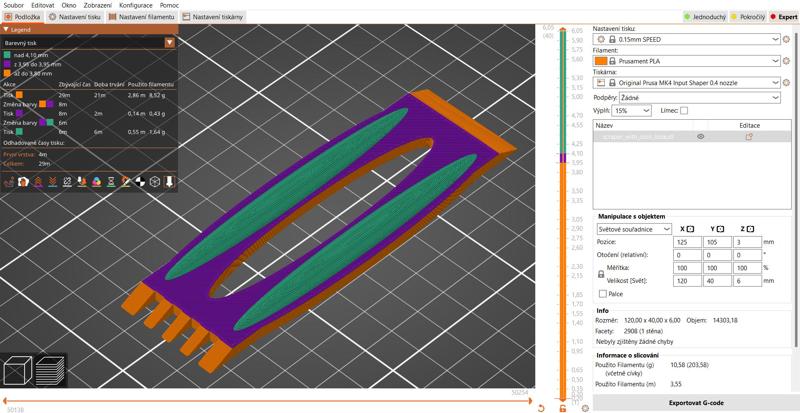Toggle object visibility eye icon in list

point(701,136)
